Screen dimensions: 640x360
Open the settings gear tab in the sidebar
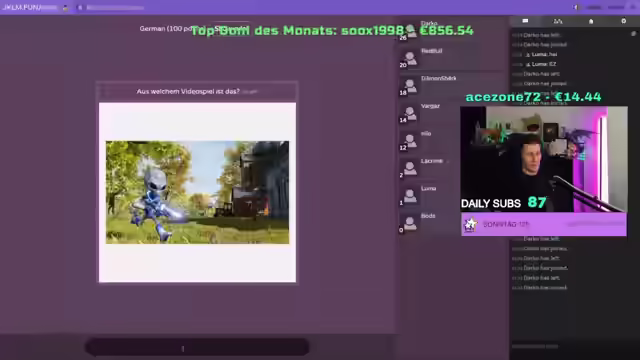(623, 21)
